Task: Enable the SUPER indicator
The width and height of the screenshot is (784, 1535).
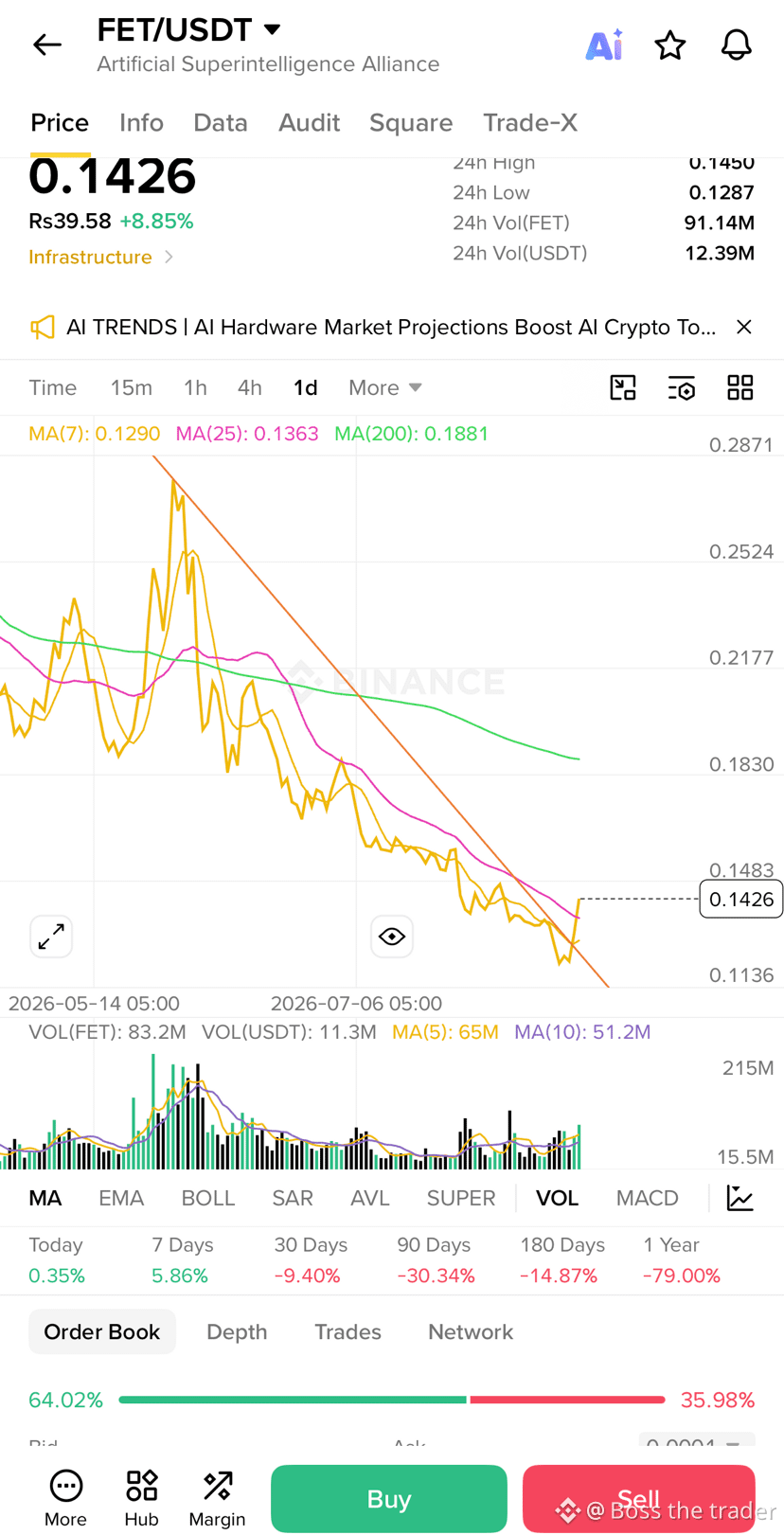Action: [x=461, y=1199]
